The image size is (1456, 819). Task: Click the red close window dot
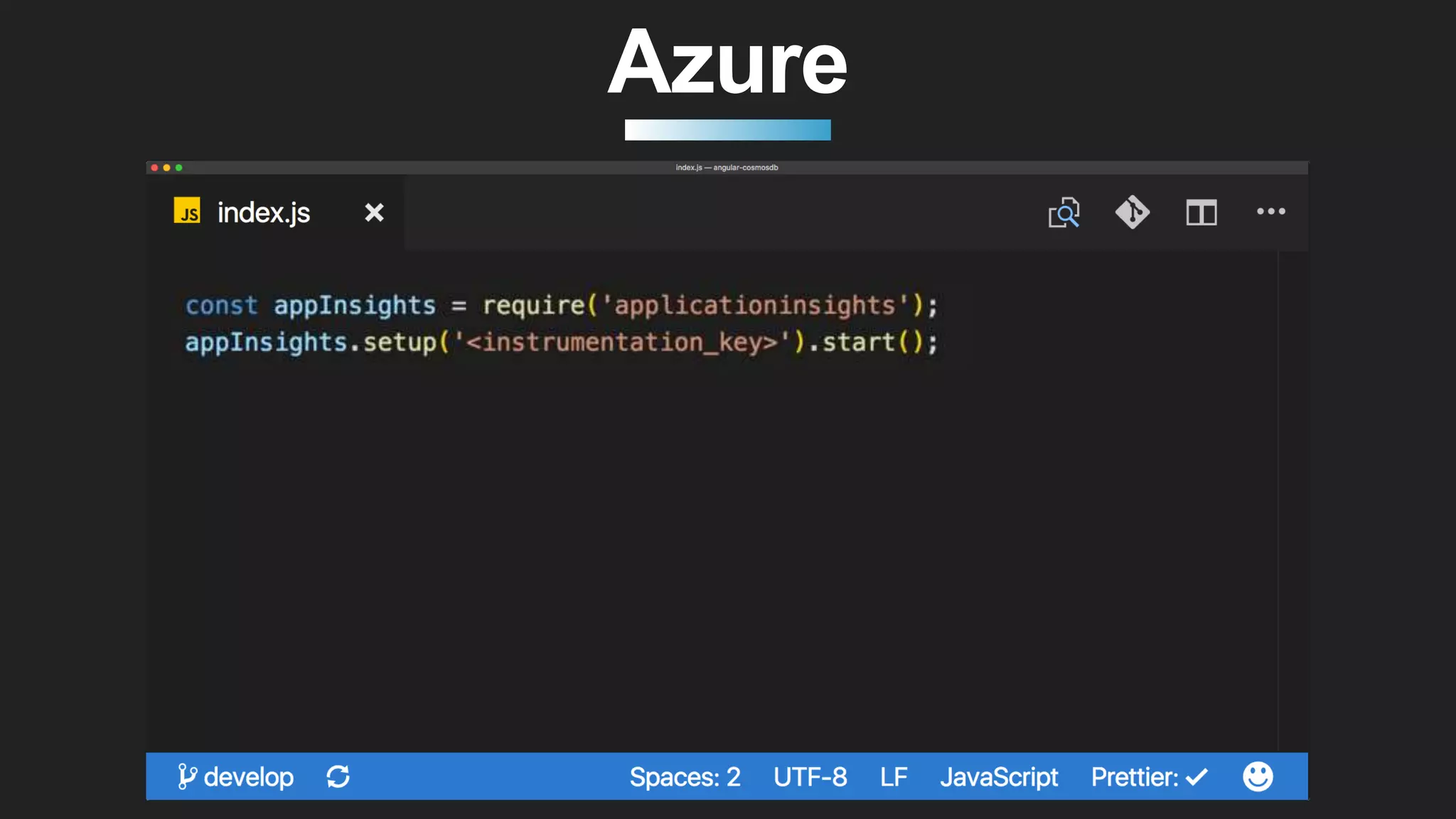tap(154, 168)
